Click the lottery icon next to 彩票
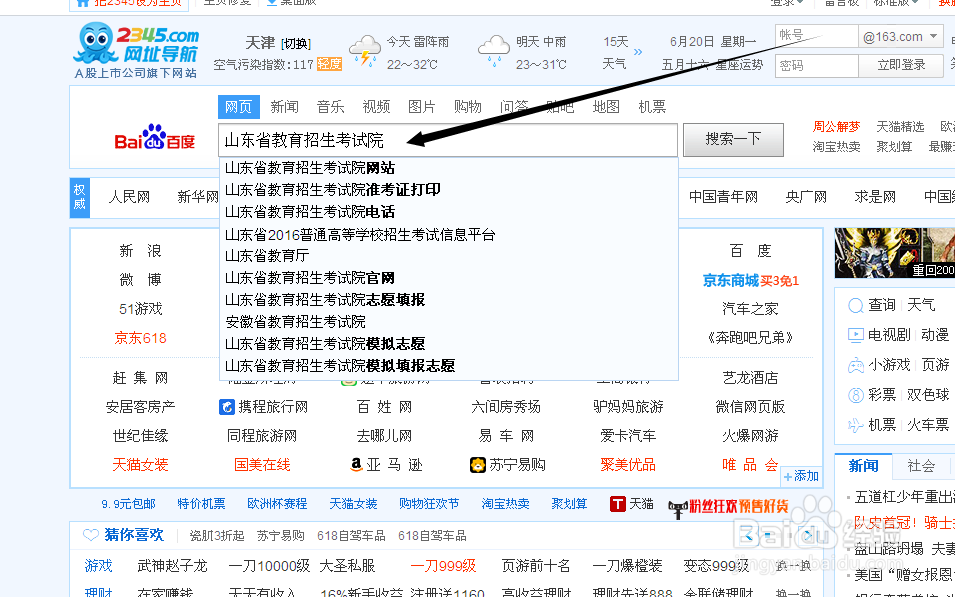The height and width of the screenshot is (597, 955). point(856,395)
